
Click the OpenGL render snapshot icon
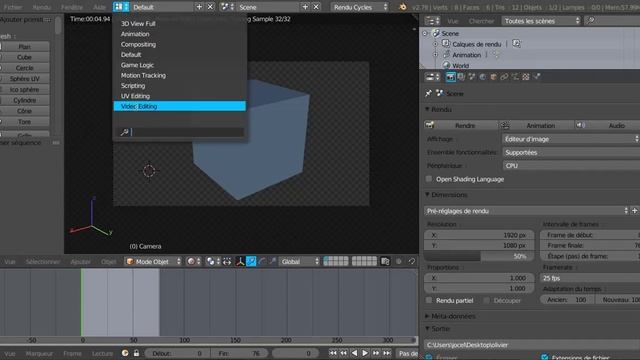tap(385, 261)
